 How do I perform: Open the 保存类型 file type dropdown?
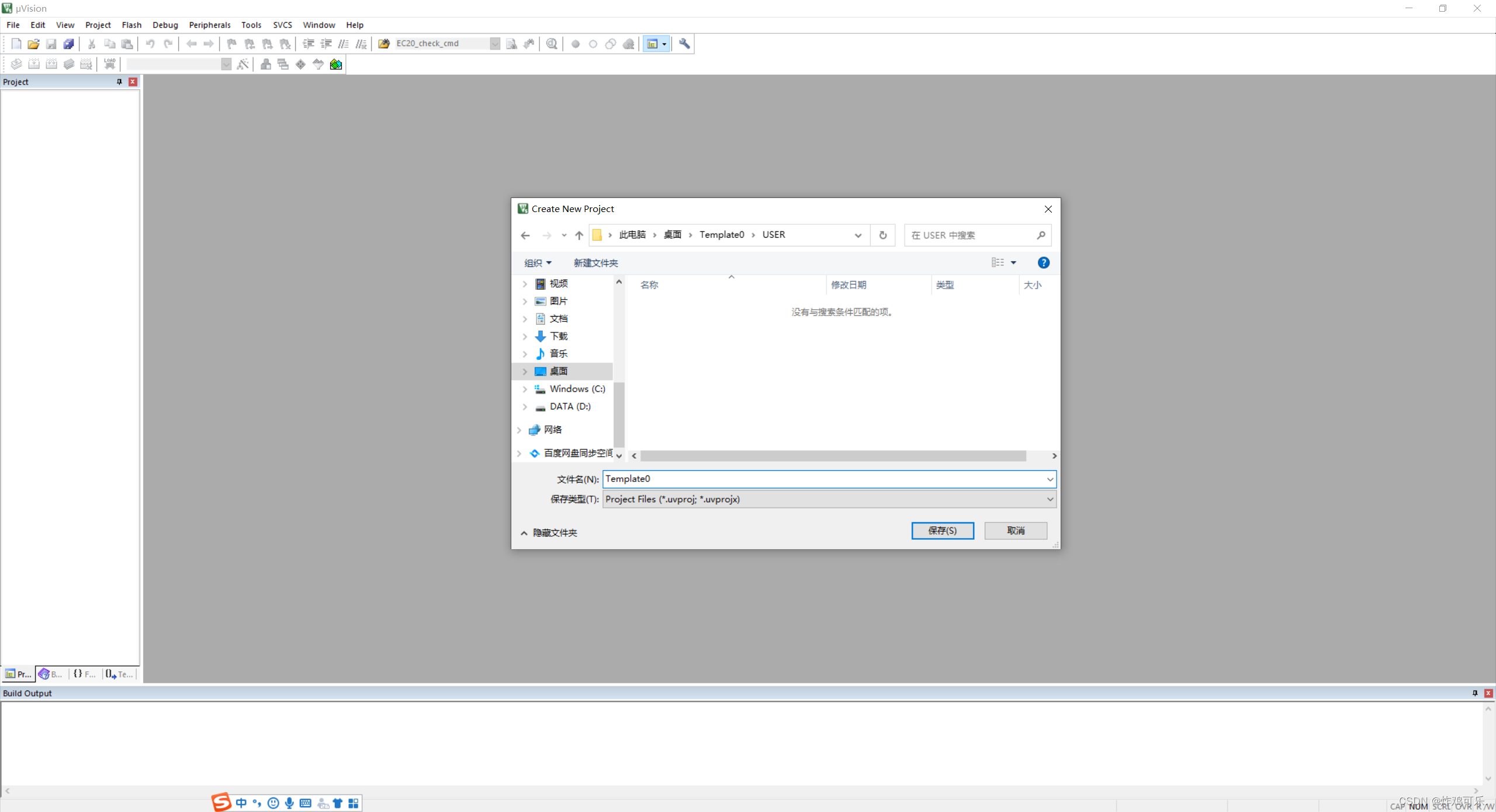tap(1050, 499)
